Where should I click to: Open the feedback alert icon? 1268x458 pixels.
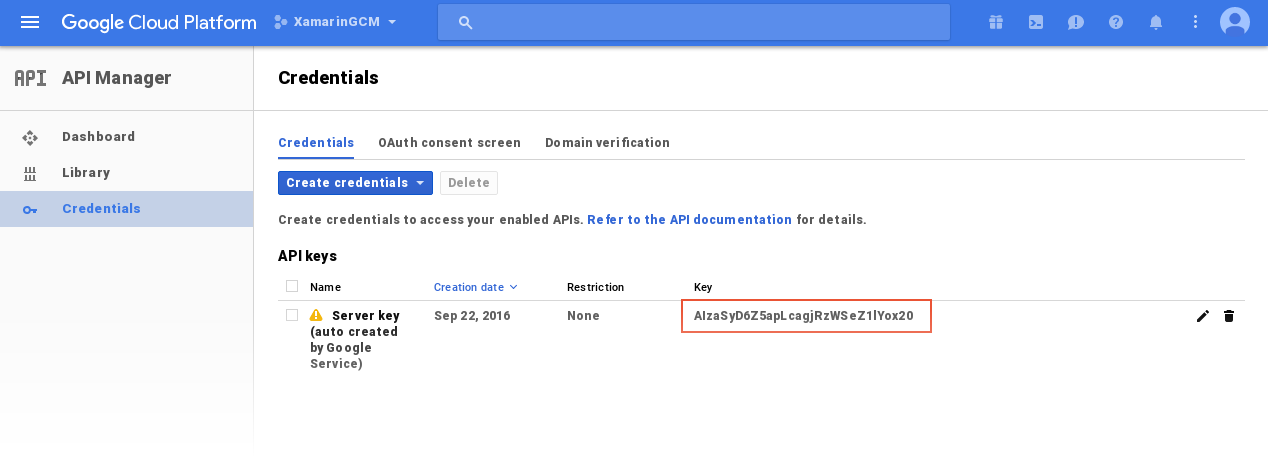pyautogui.click(x=1076, y=22)
